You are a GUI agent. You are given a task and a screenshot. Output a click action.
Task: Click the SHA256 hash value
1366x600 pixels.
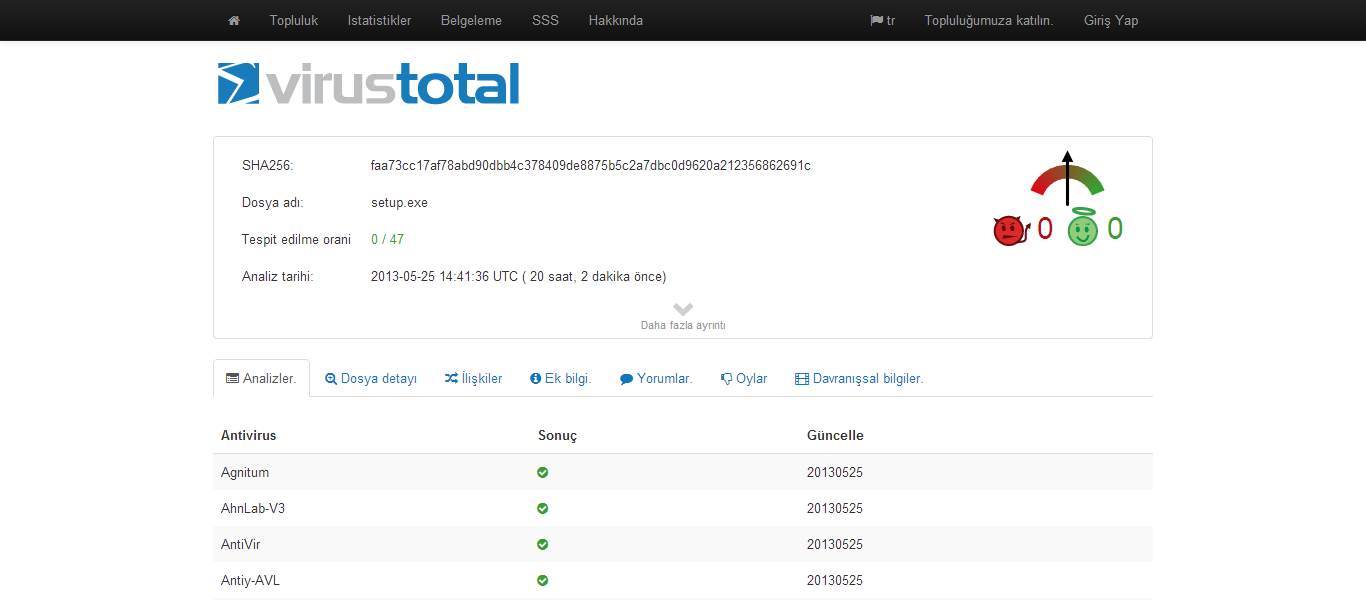click(x=591, y=165)
